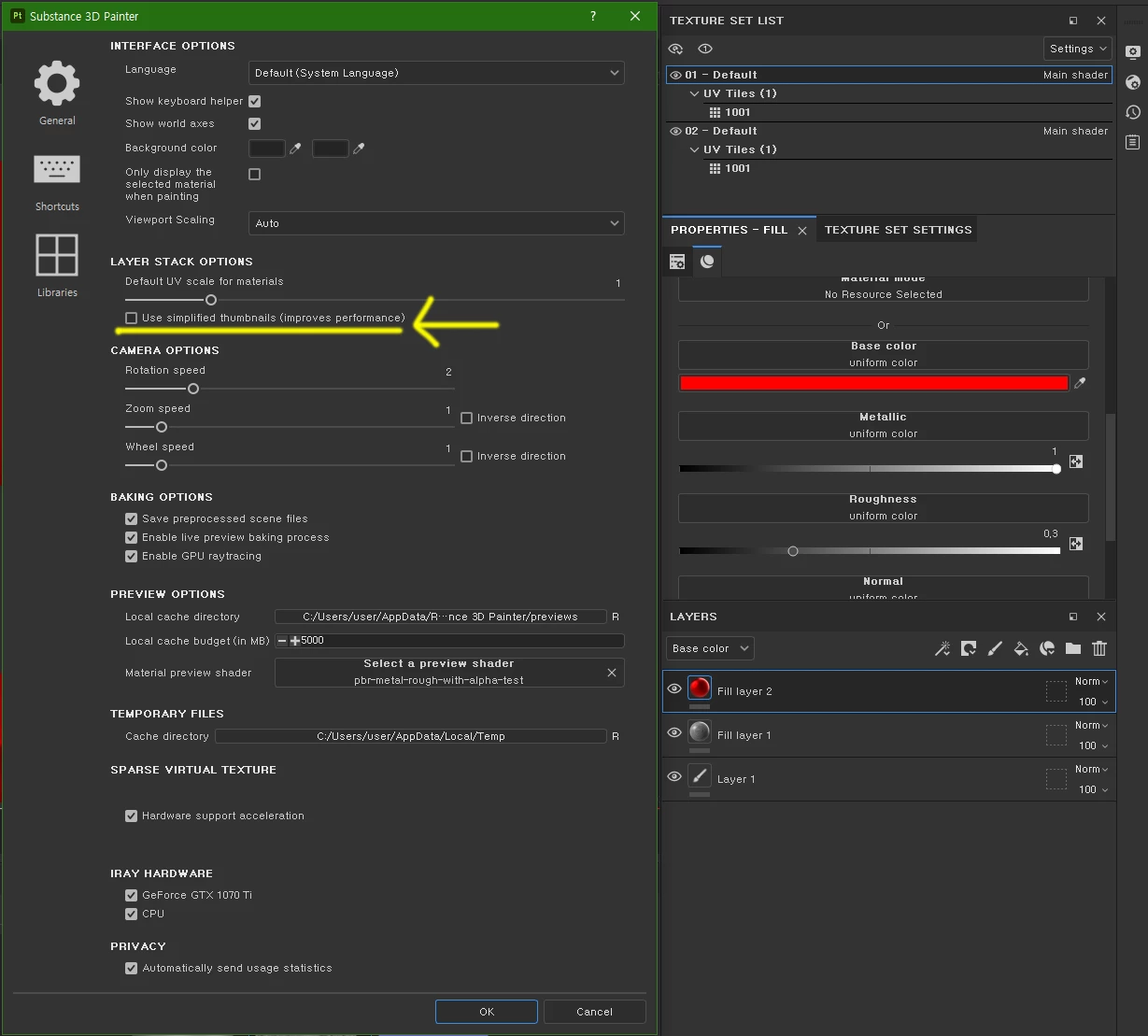Open Texture Set List Settings dropdown

[x=1077, y=49]
